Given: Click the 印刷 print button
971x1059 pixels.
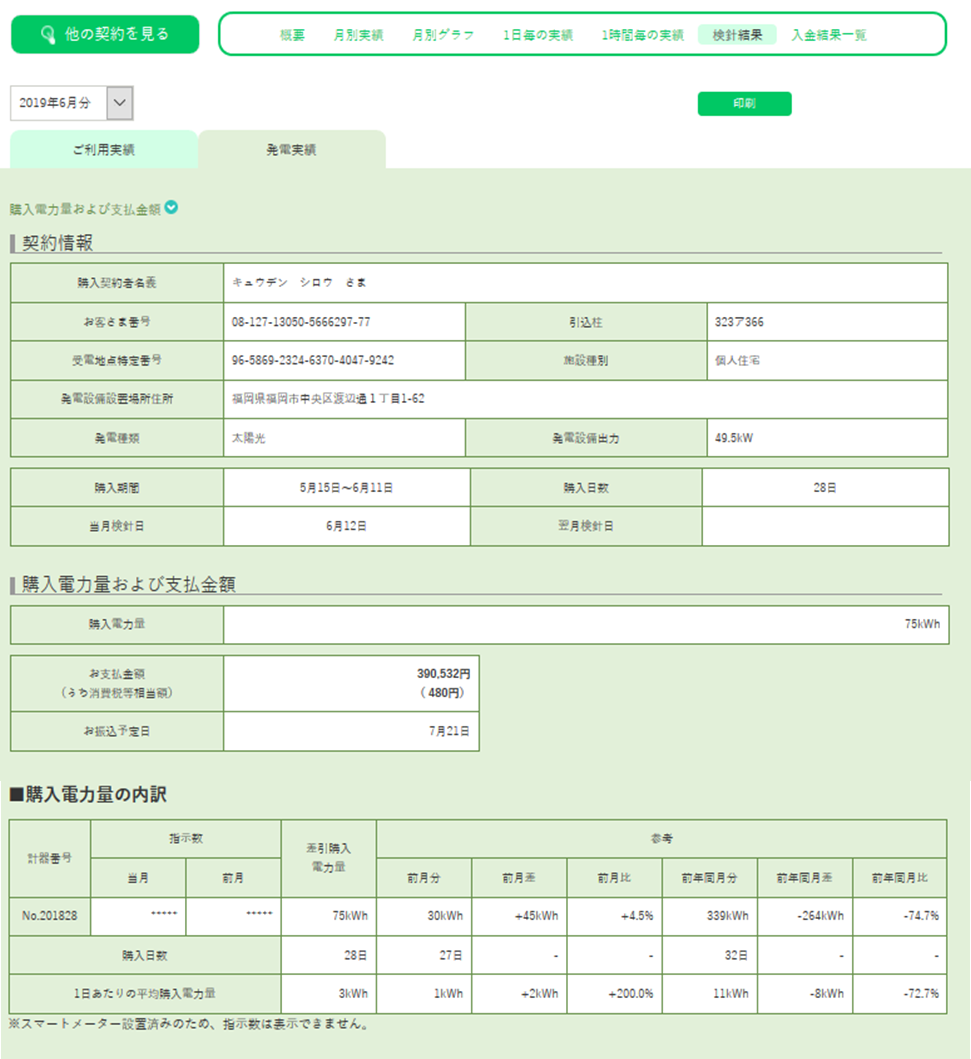Looking at the screenshot, I should click(744, 103).
